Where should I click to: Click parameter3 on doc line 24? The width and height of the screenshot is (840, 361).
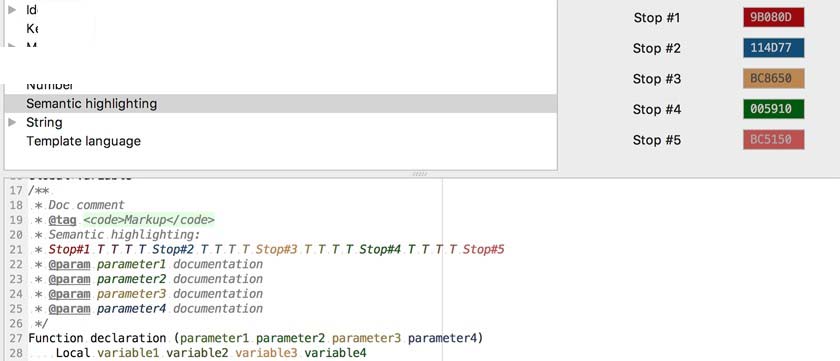pyautogui.click(x=131, y=294)
